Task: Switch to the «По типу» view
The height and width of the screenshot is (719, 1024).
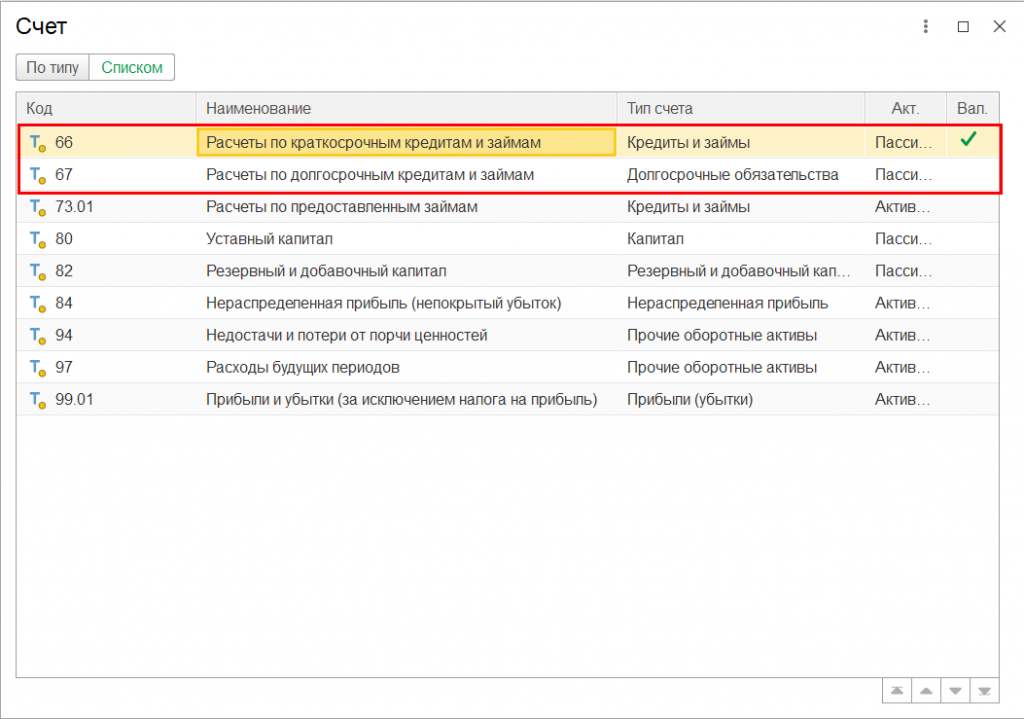Action: 52,67
